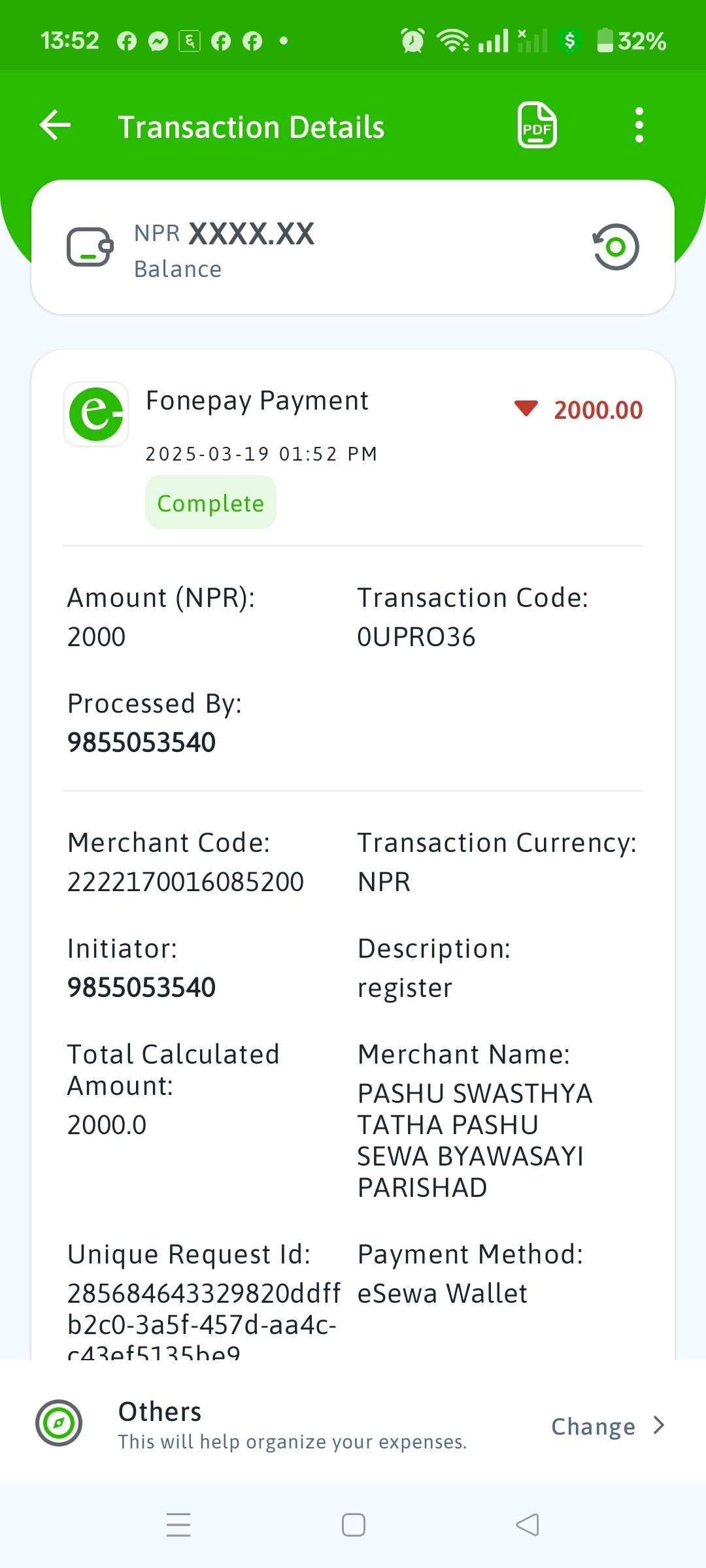Tap the Initiator number 9855053540
Image resolution: width=706 pixels, height=1568 pixels.
coord(142,987)
